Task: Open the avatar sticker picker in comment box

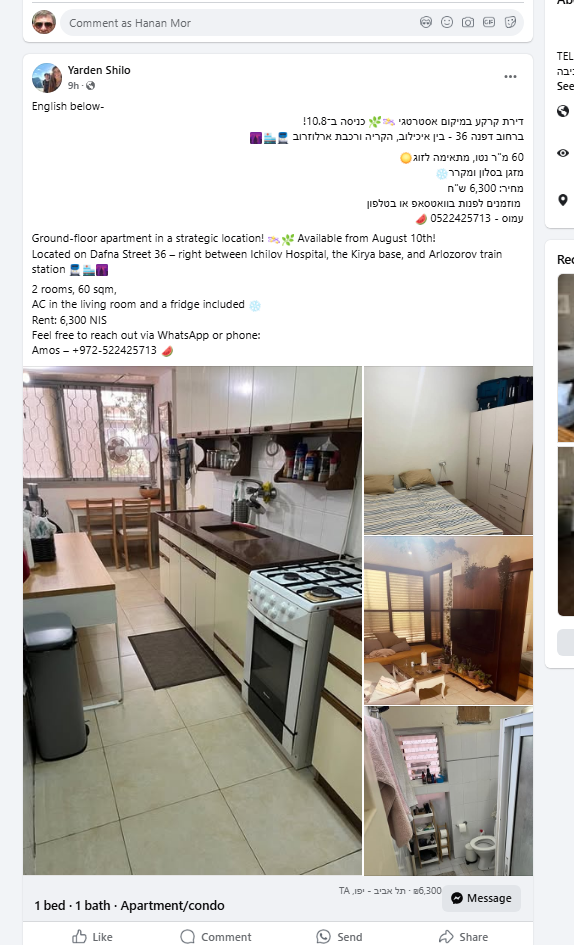Action: coord(426,23)
